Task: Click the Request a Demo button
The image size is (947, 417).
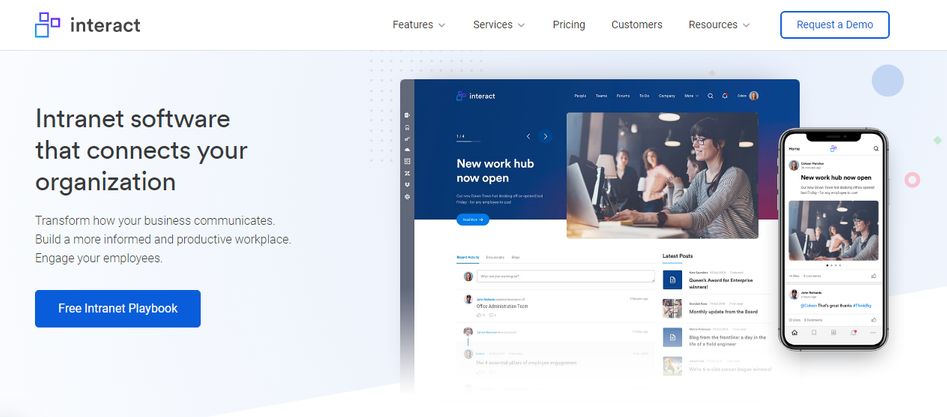Action: pyautogui.click(x=835, y=25)
